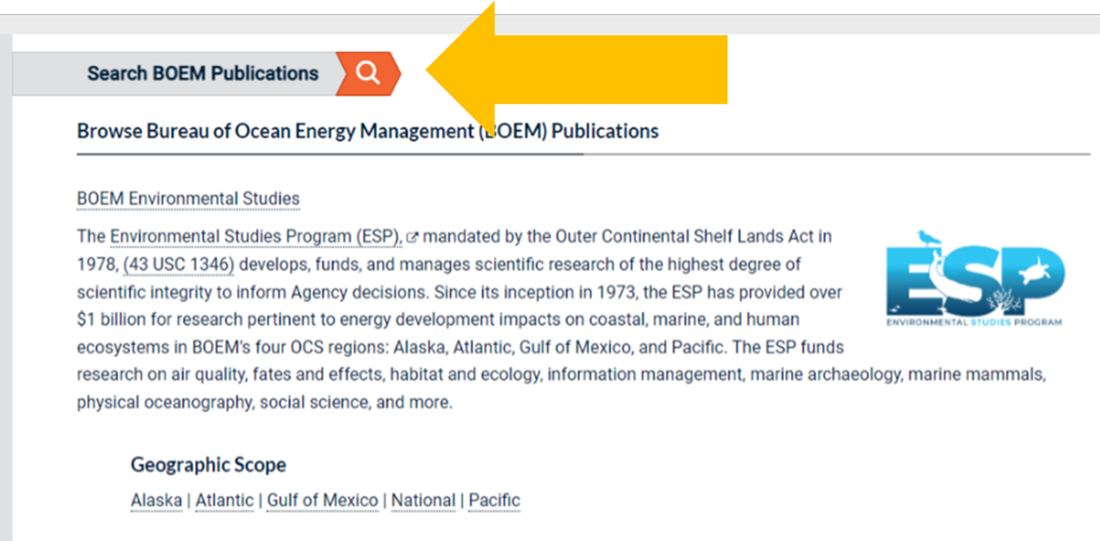1100x541 pixels.
Task: Open the (43 USC 1346) statute link
Action: 179,264
